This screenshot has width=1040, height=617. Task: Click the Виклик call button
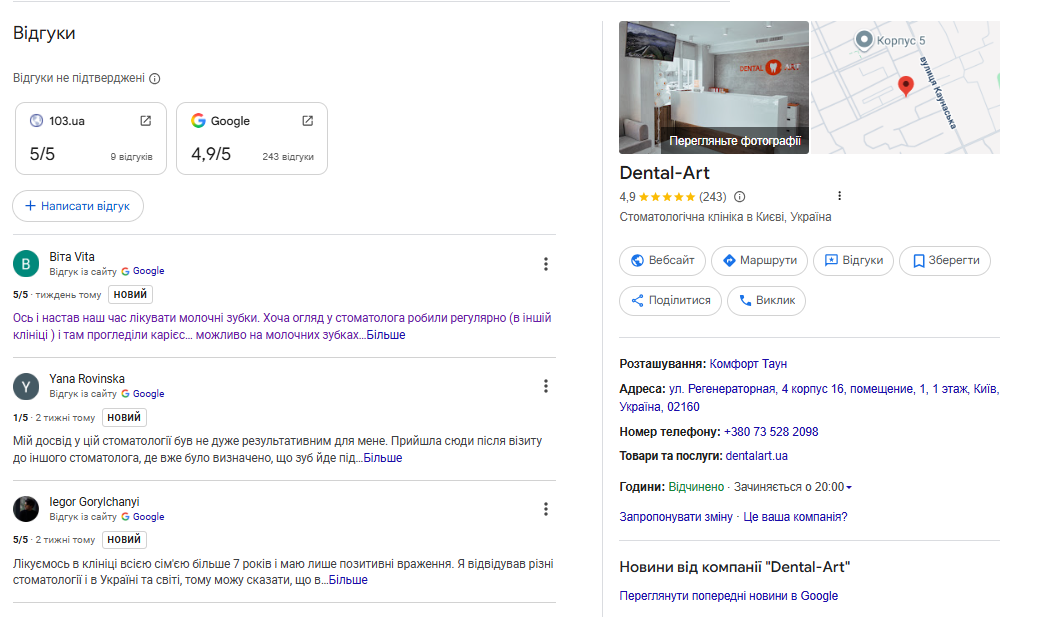(x=766, y=301)
